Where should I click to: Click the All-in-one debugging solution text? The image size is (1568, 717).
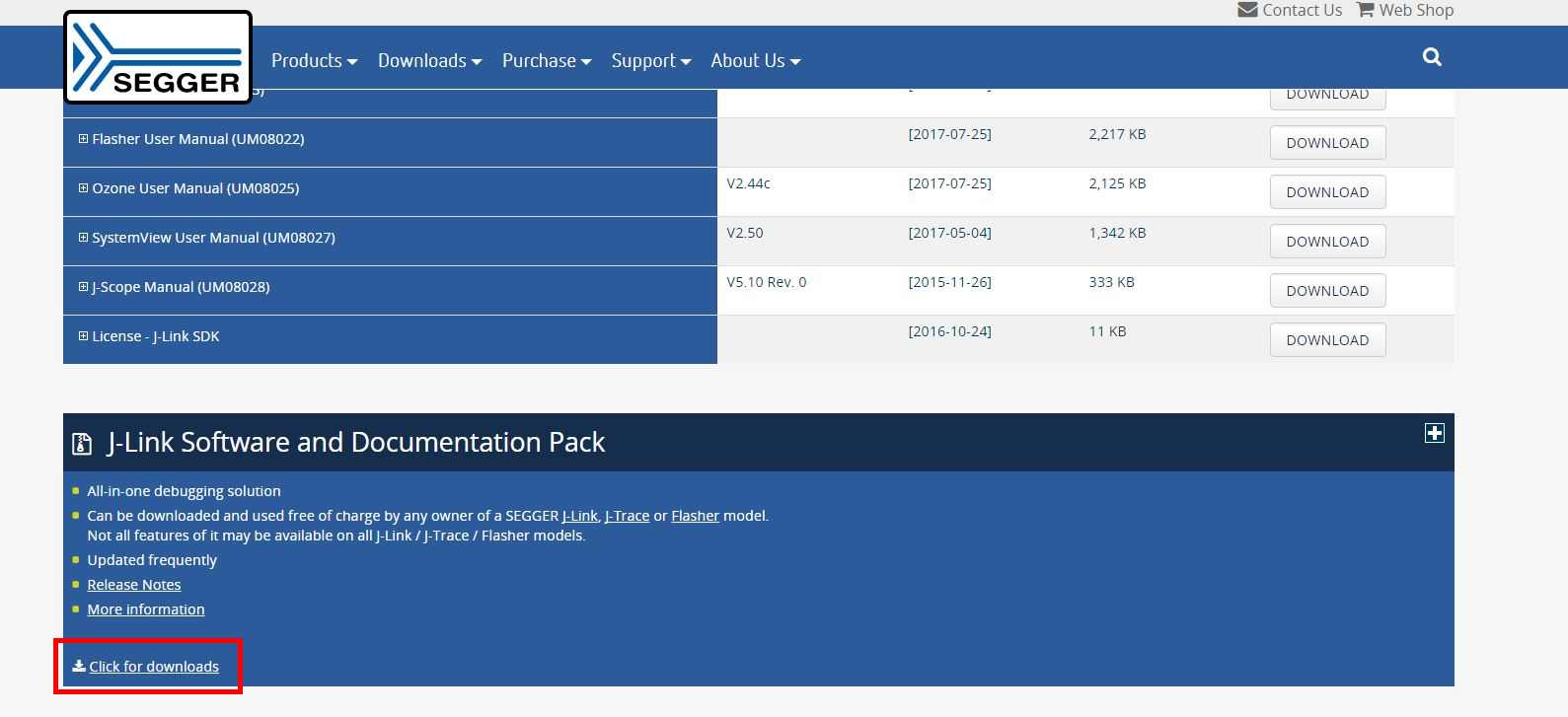(x=184, y=491)
